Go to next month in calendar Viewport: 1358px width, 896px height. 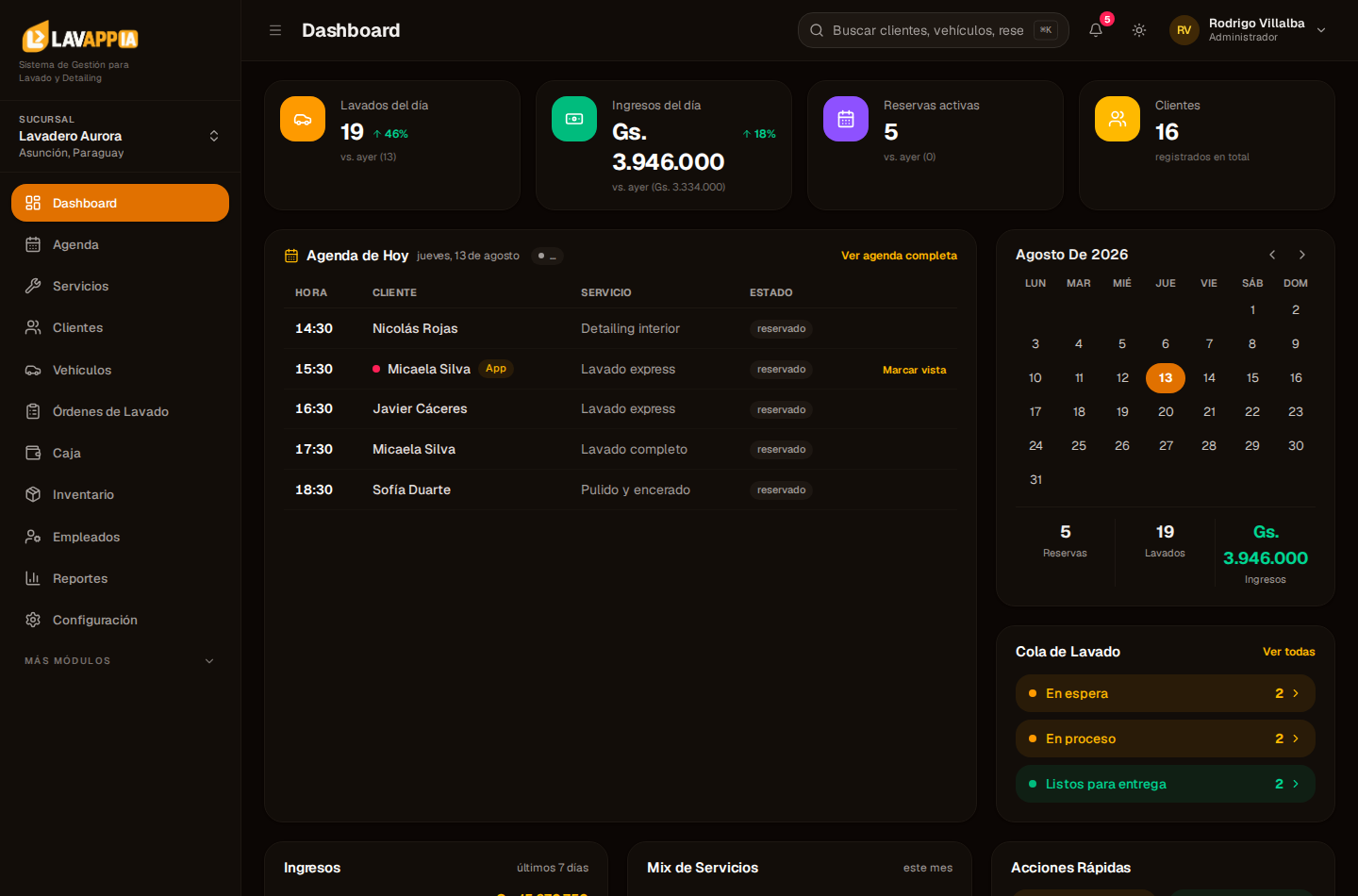(x=1302, y=255)
